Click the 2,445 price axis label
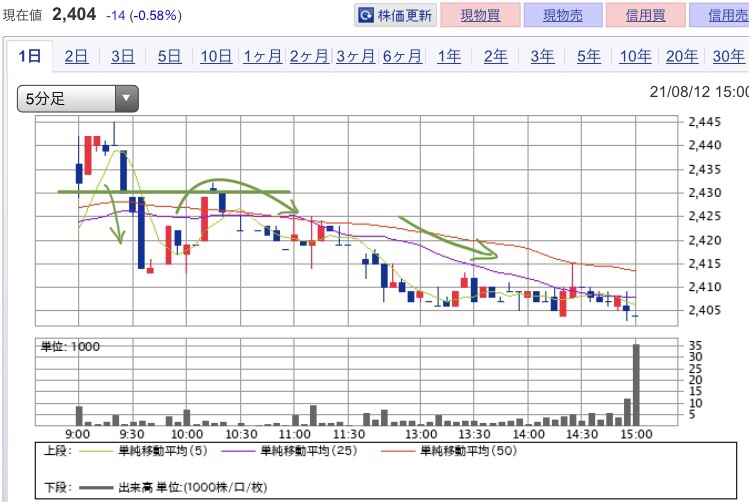This screenshot has height=502, width=749. click(x=705, y=122)
